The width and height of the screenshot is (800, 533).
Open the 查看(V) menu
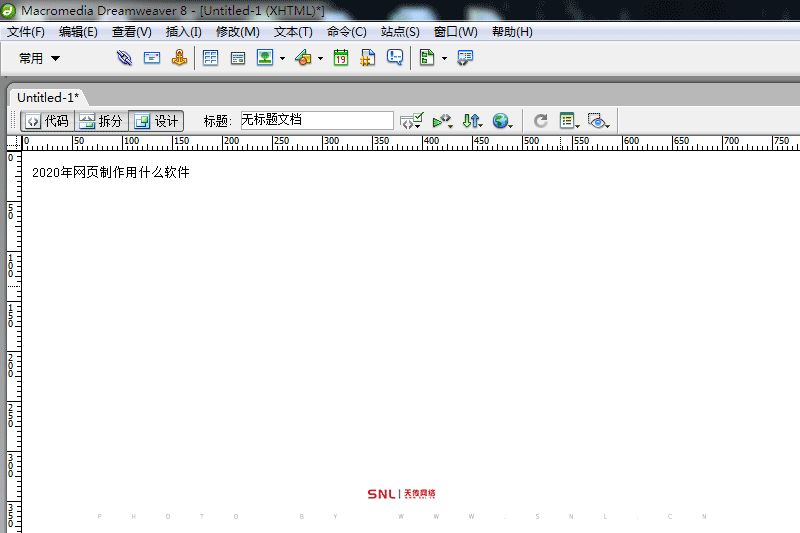tap(132, 32)
